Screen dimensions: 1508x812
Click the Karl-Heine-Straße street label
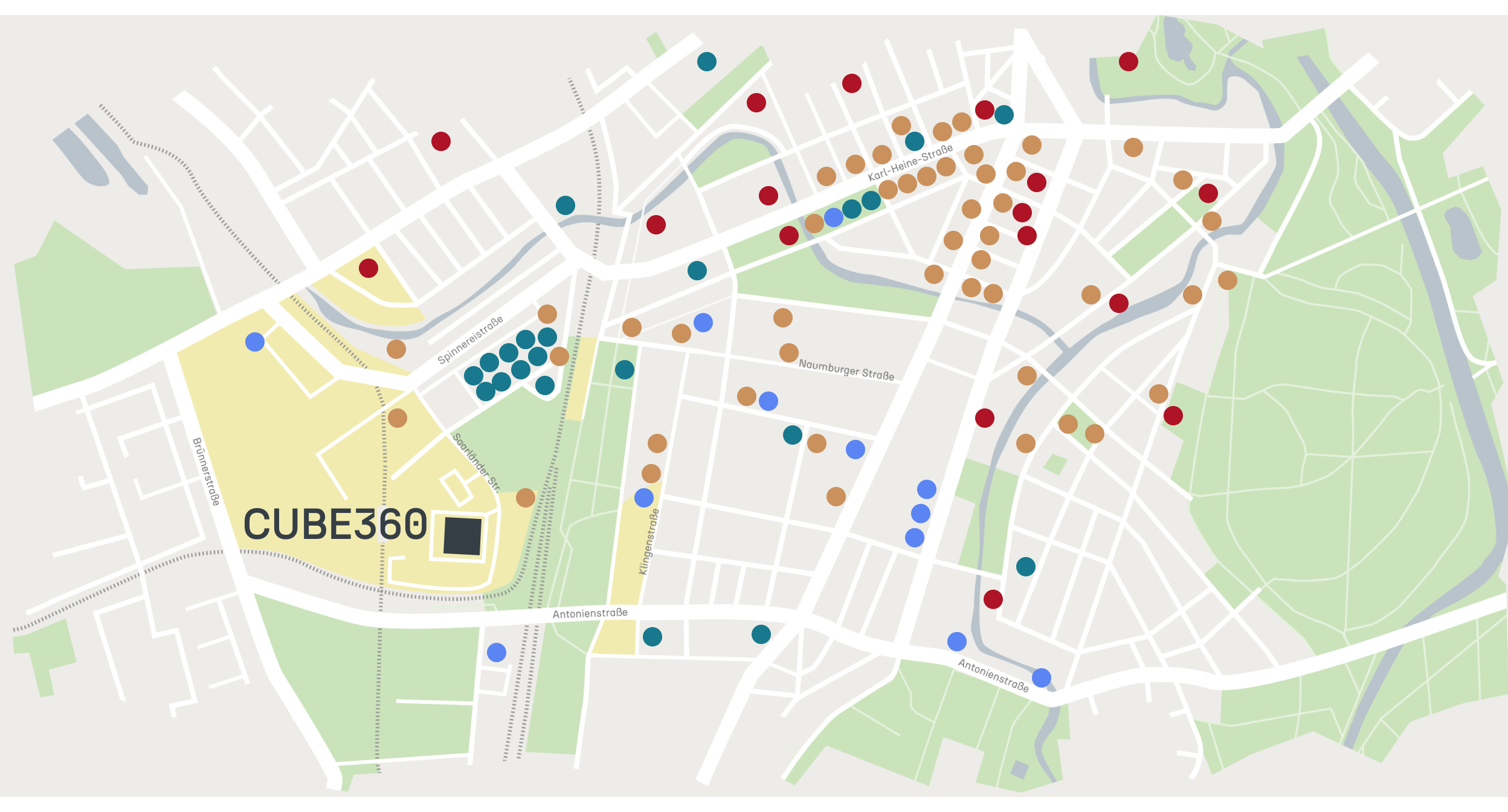click(910, 163)
